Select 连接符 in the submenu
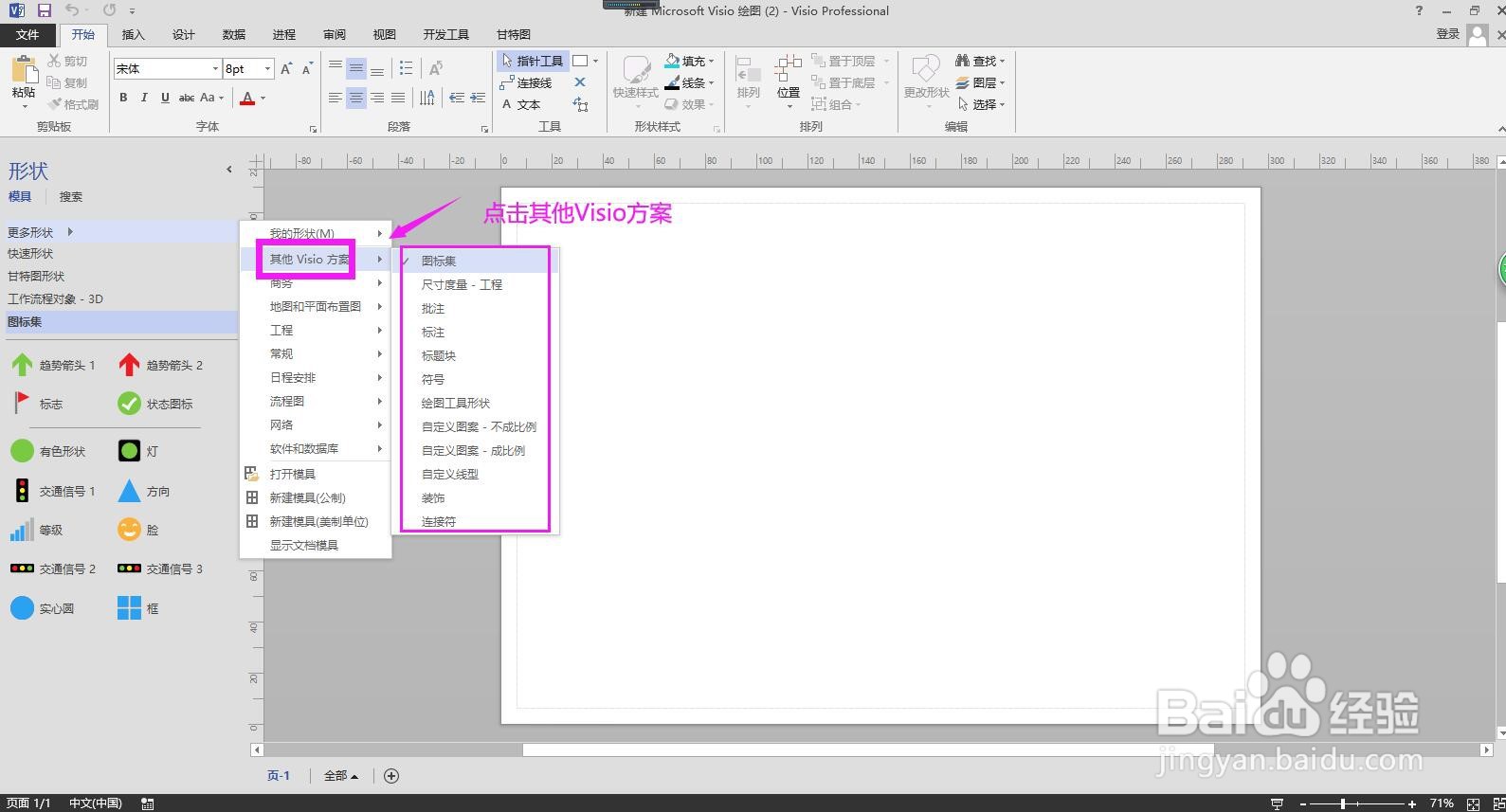The width and height of the screenshot is (1506, 812). [x=475, y=521]
